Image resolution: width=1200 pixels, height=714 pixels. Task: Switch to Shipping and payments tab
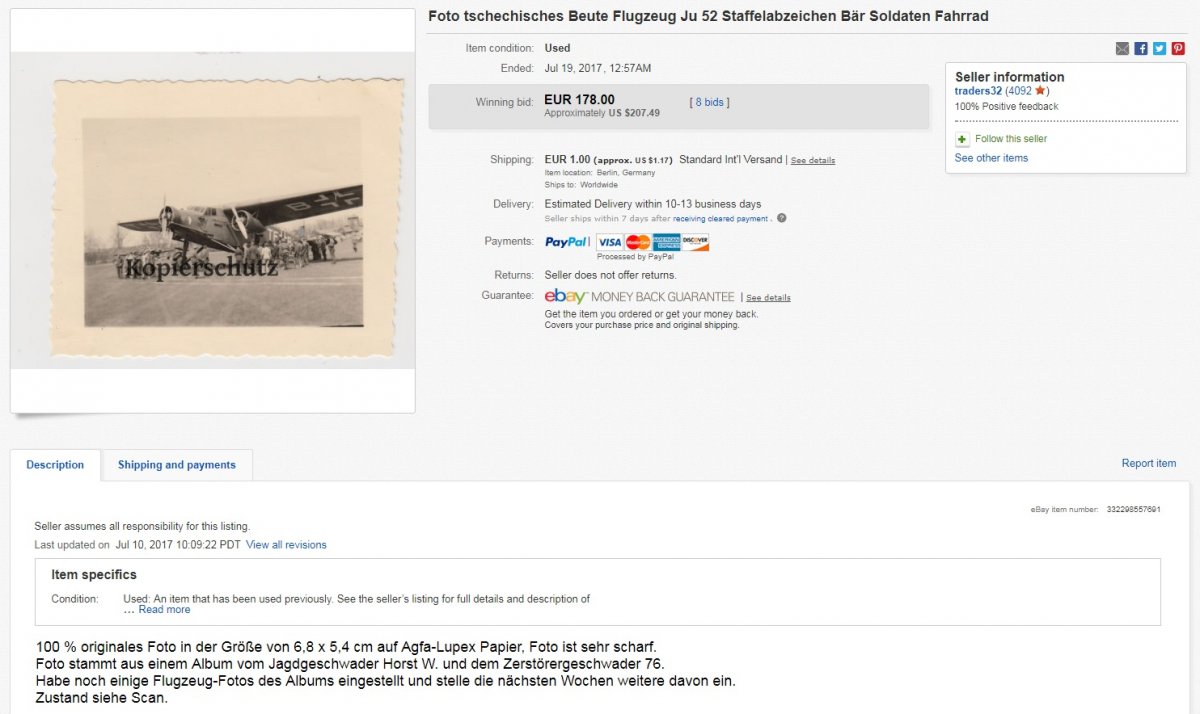click(177, 465)
